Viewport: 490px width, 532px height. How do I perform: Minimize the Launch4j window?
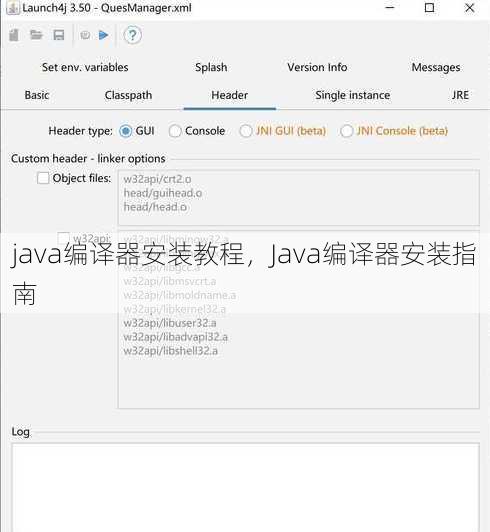point(390,8)
